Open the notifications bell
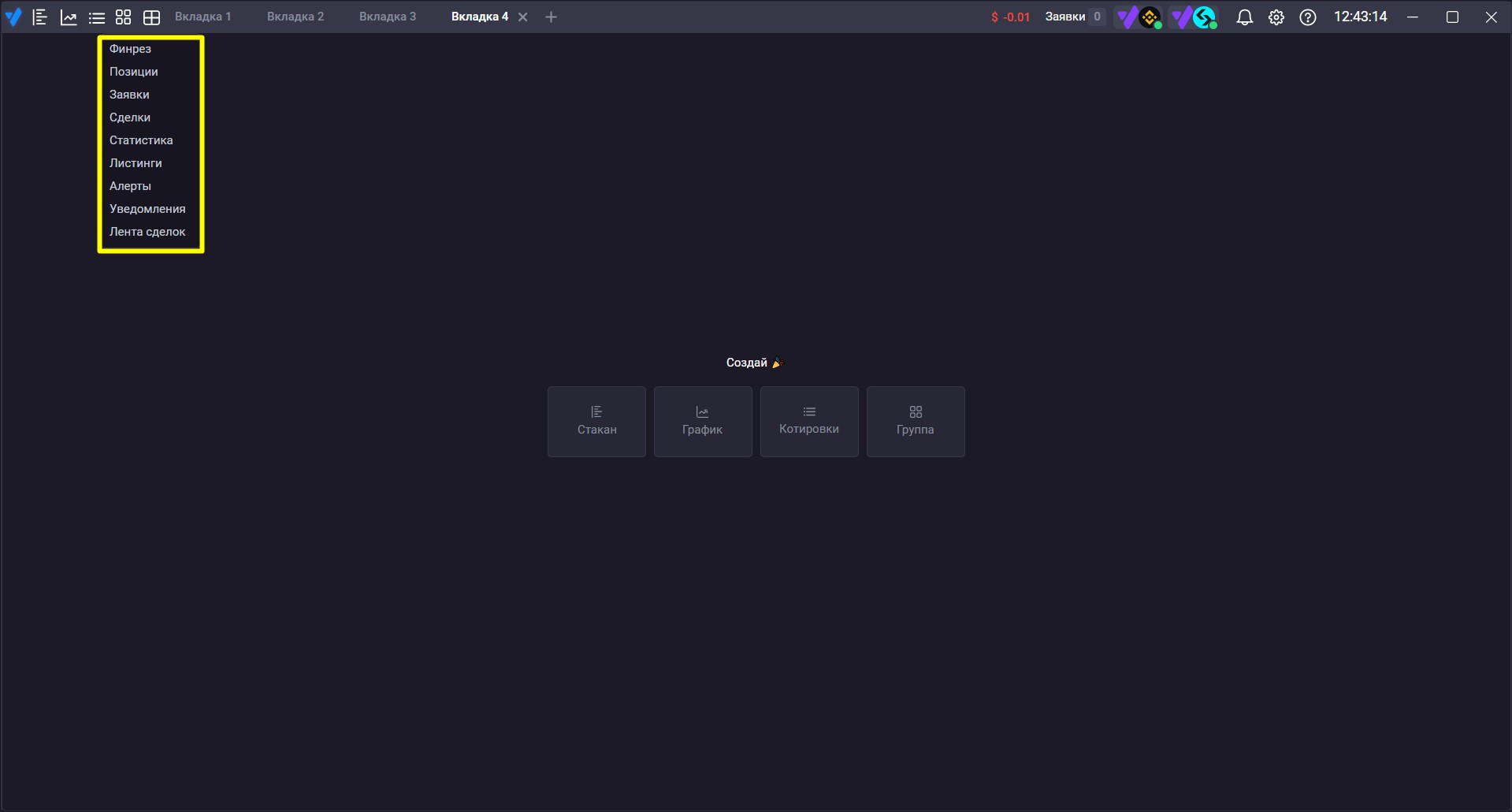 coord(1245,17)
